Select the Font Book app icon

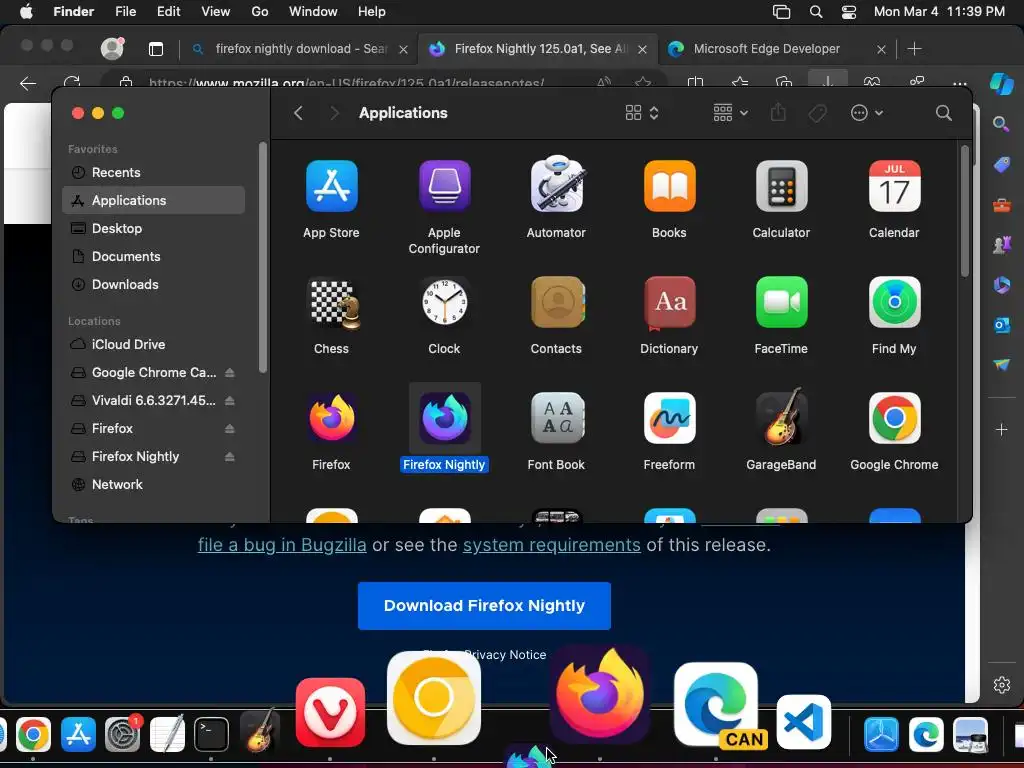tap(557, 418)
